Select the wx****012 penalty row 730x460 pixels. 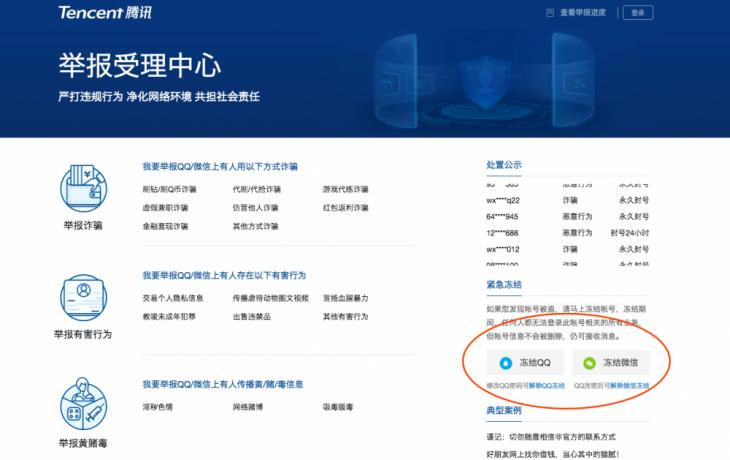point(568,250)
